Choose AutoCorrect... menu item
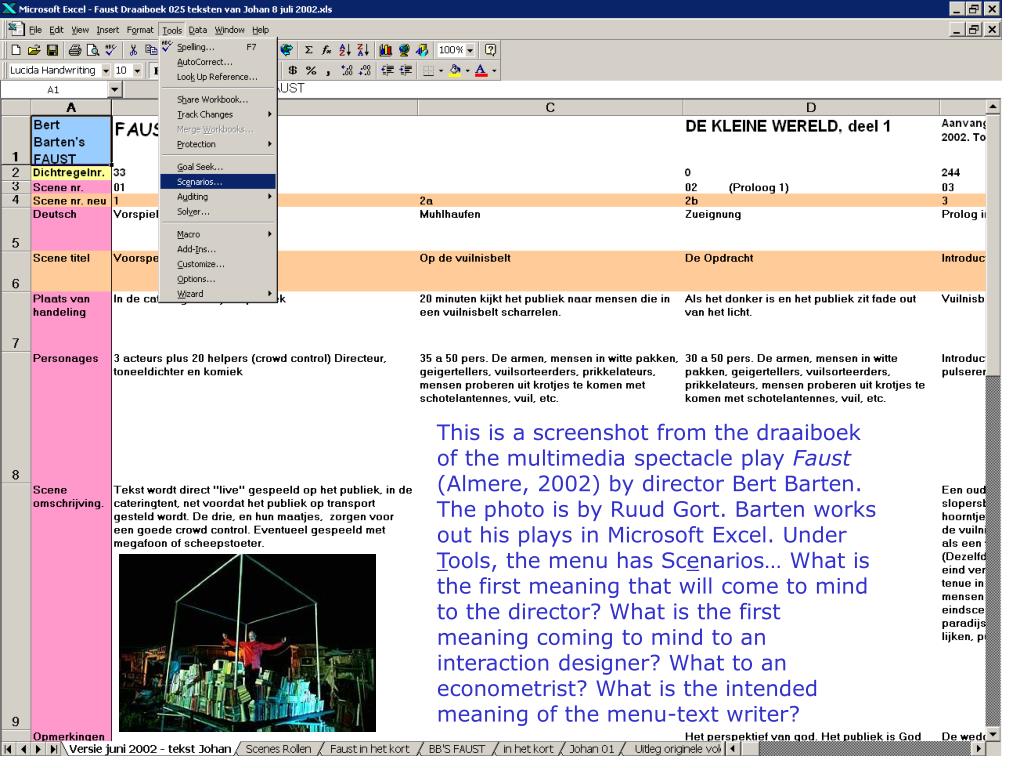This screenshot has height=768, width=1024. point(217,62)
